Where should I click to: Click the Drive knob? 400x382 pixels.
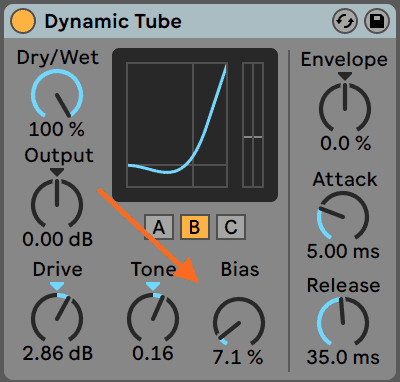pyautogui.click(x=57, y=317)
